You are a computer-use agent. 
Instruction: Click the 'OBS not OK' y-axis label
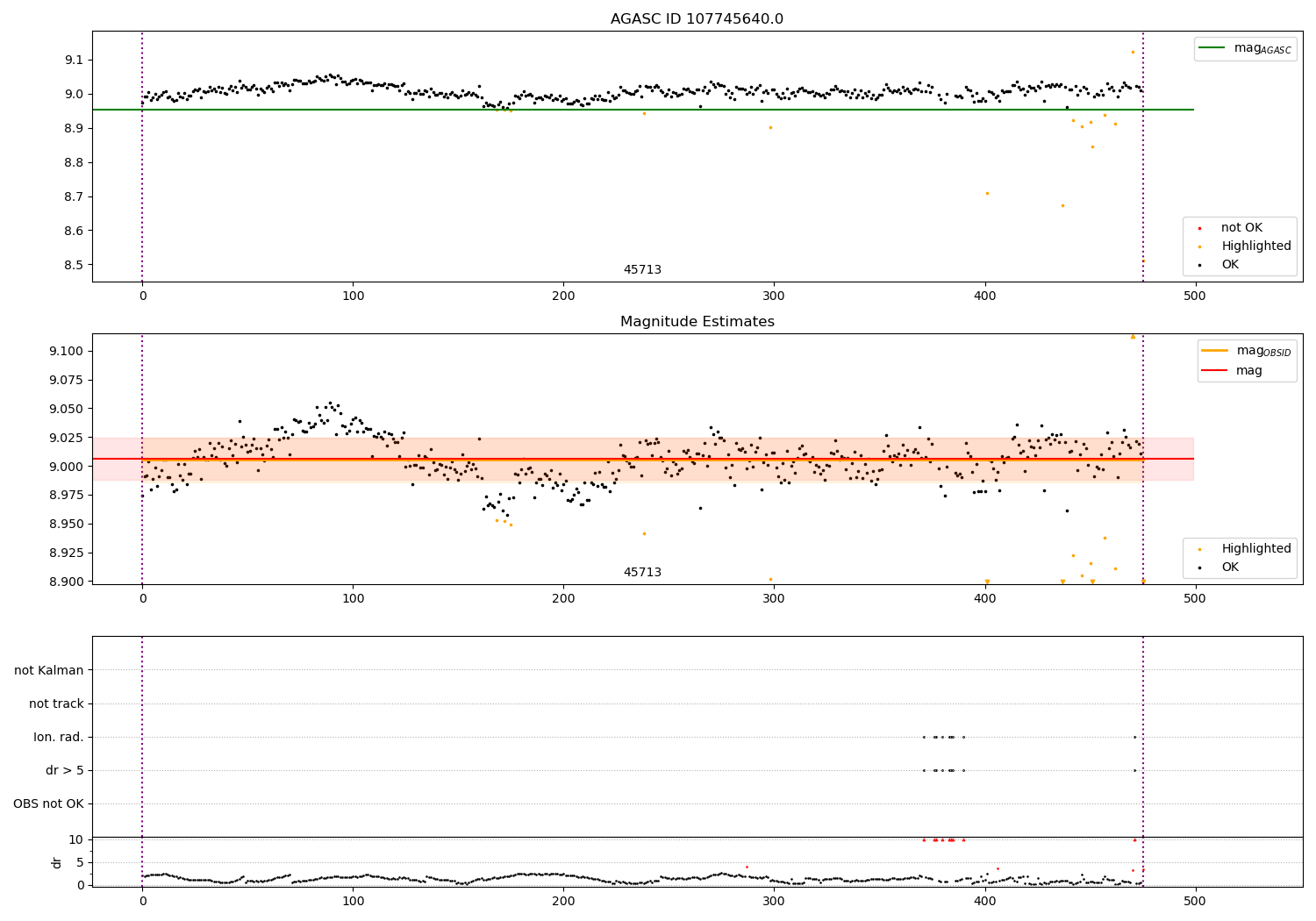48,803
